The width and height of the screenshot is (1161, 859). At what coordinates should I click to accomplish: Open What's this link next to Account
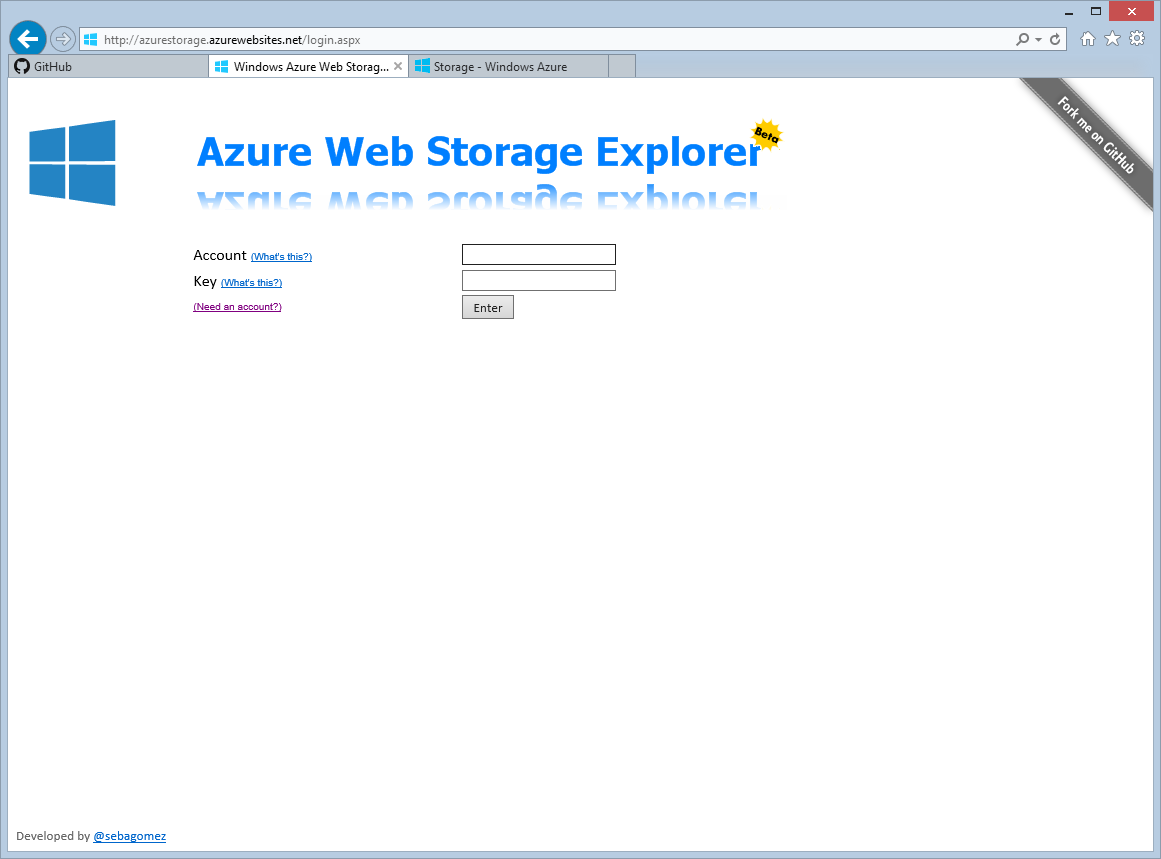(281, 257)
